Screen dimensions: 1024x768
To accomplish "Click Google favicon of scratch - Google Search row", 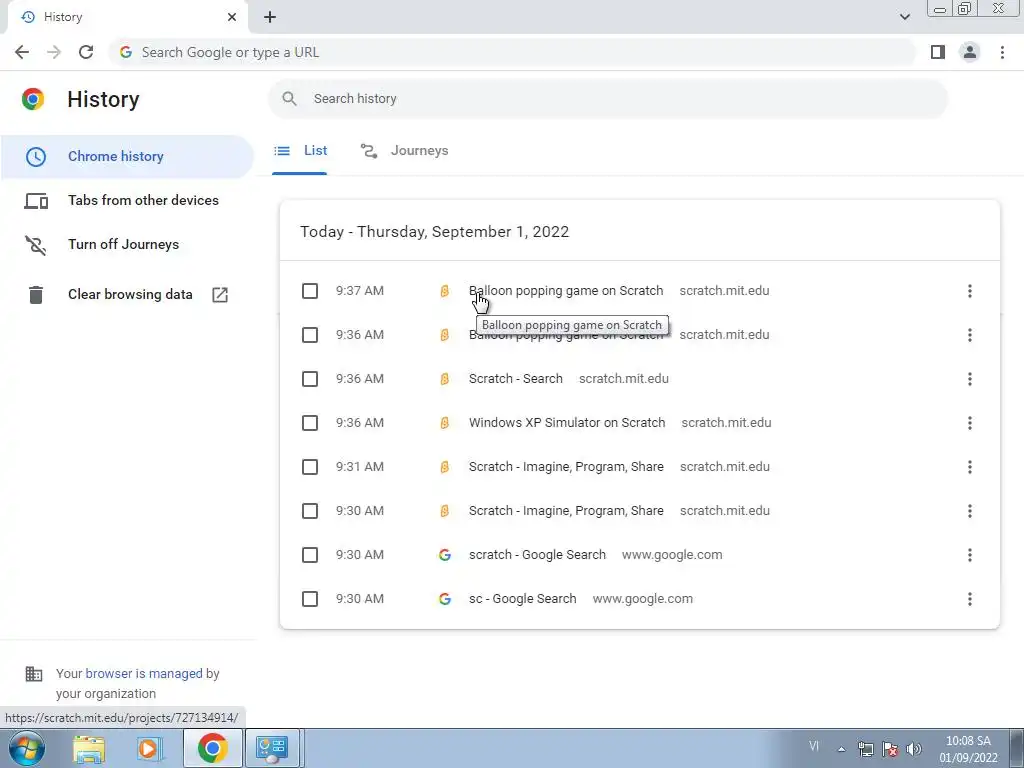I will click(x=445, y=555).
